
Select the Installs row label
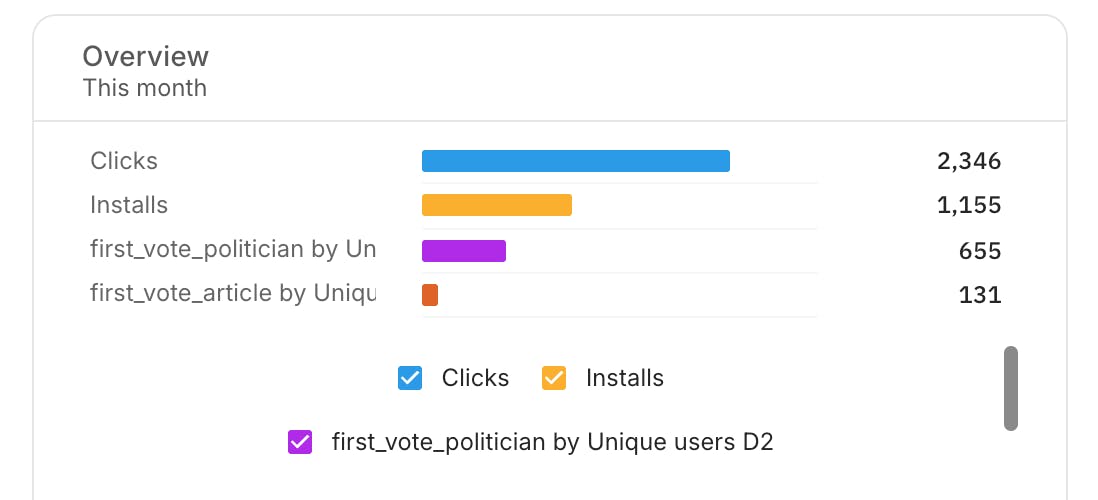tap(129, 205)
